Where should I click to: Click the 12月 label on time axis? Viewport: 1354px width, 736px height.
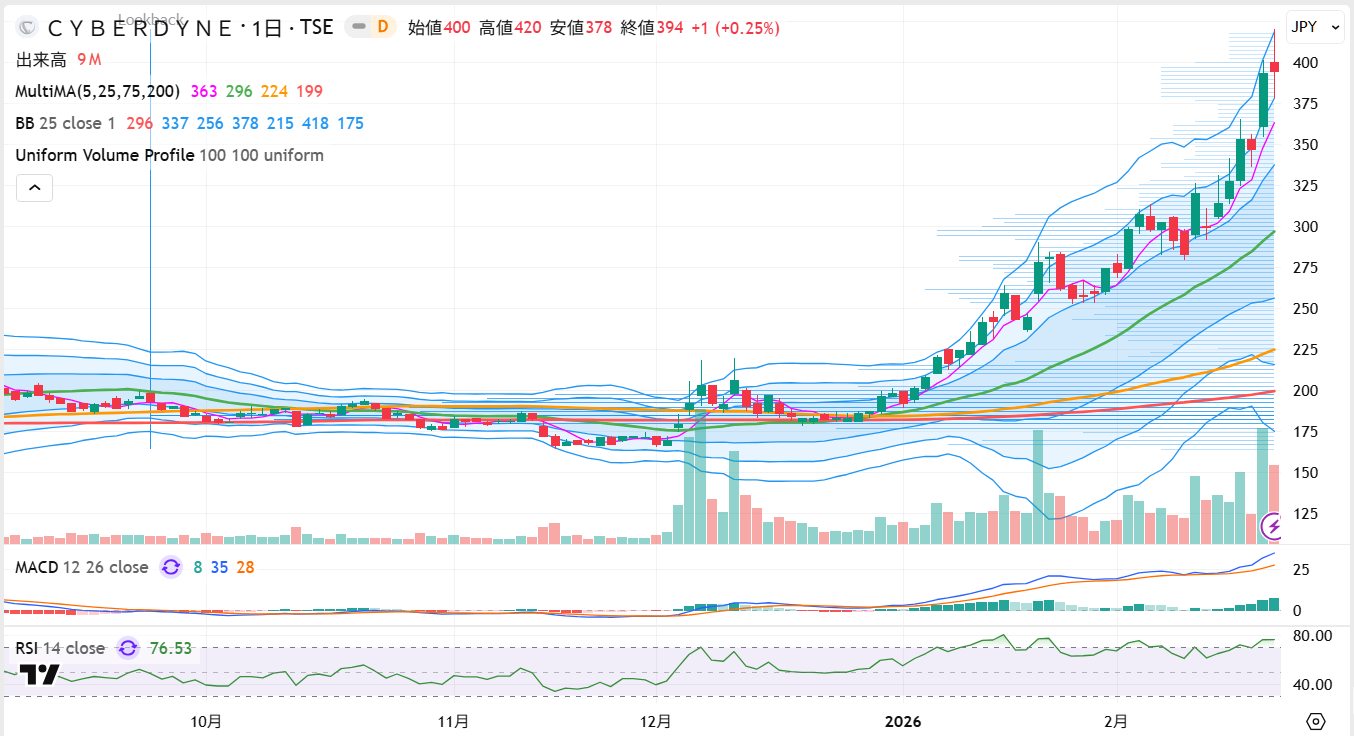coord(656,721)
